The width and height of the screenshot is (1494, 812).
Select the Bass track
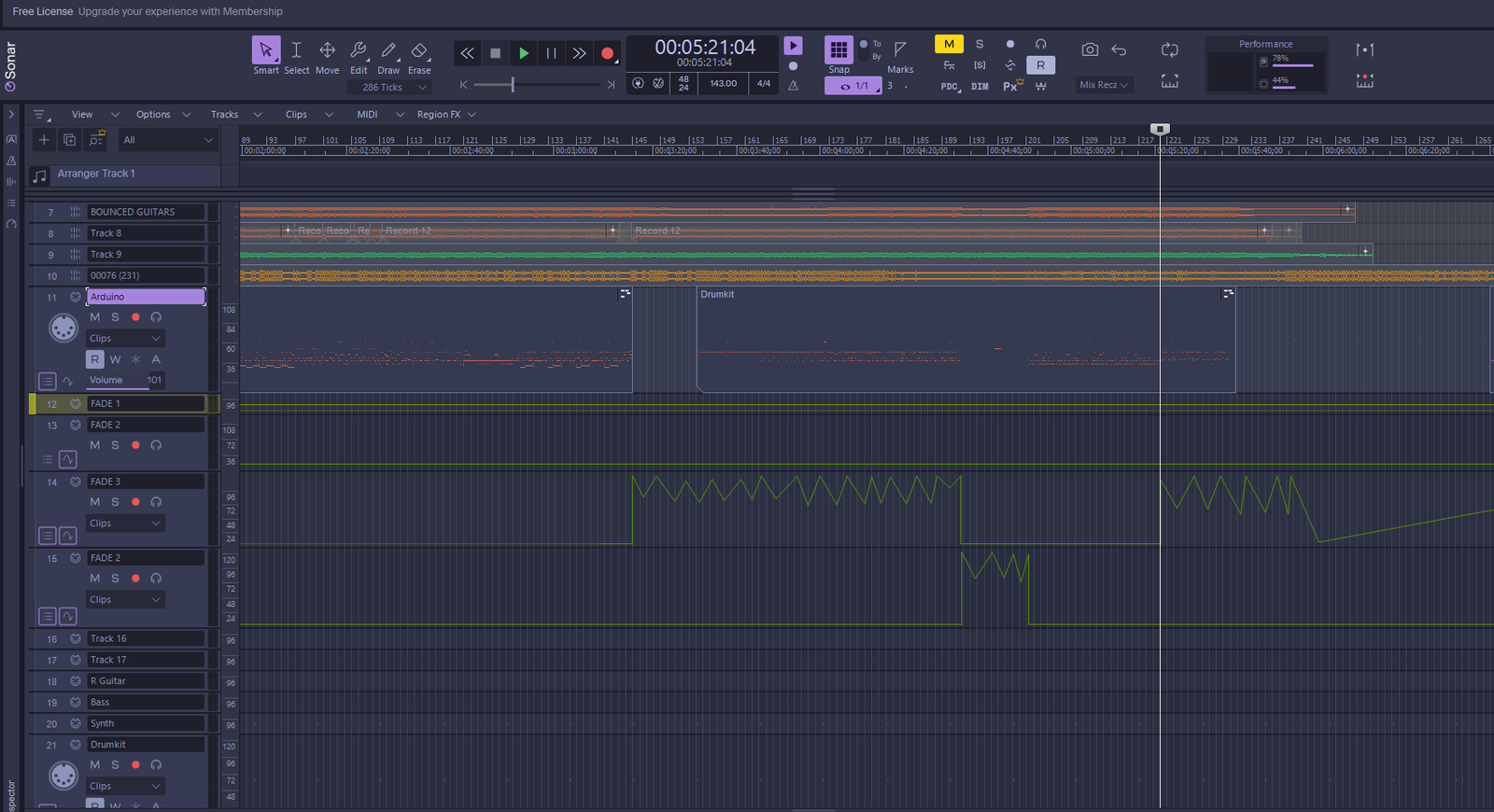[146, 702]
